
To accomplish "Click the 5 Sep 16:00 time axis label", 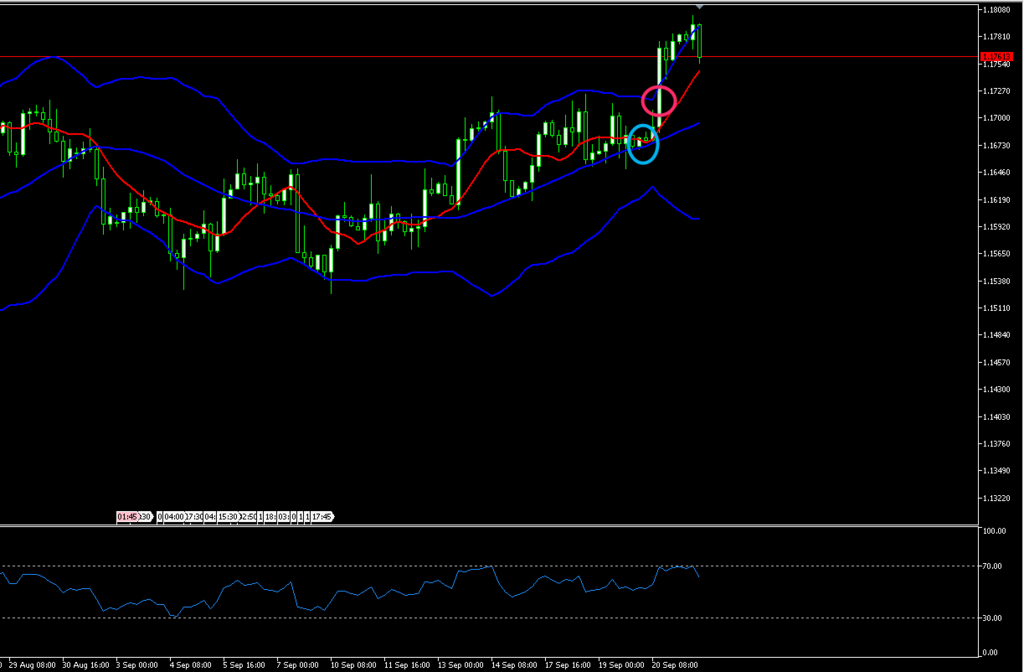I will (x=244, y=665).
